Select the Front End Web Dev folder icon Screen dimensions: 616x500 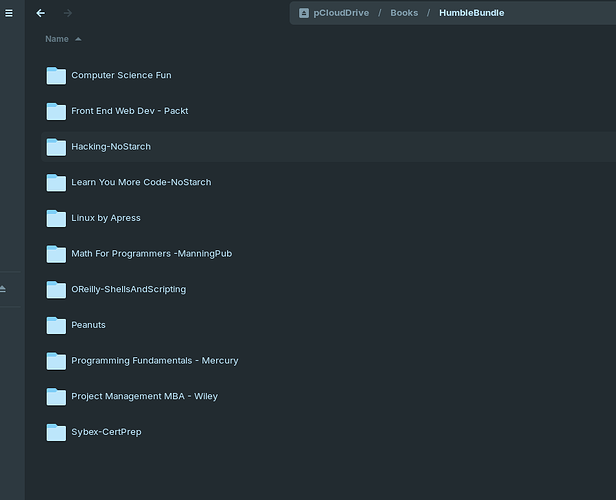pos(56,111)
